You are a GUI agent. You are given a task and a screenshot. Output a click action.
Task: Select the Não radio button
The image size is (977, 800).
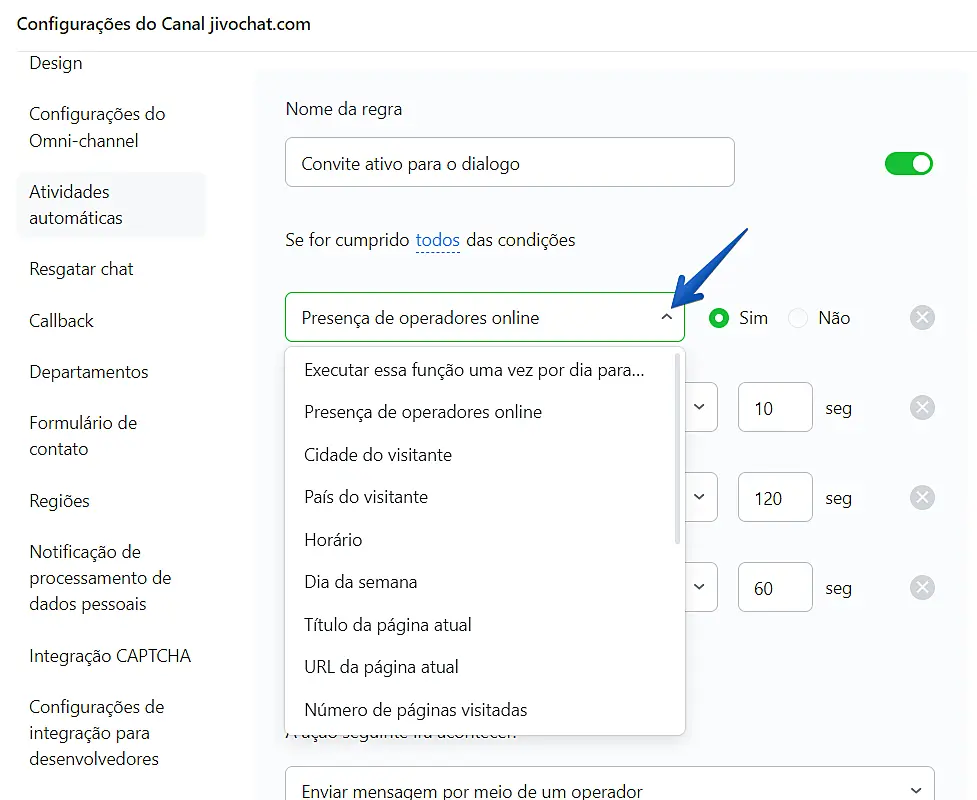tap(798, 318)
